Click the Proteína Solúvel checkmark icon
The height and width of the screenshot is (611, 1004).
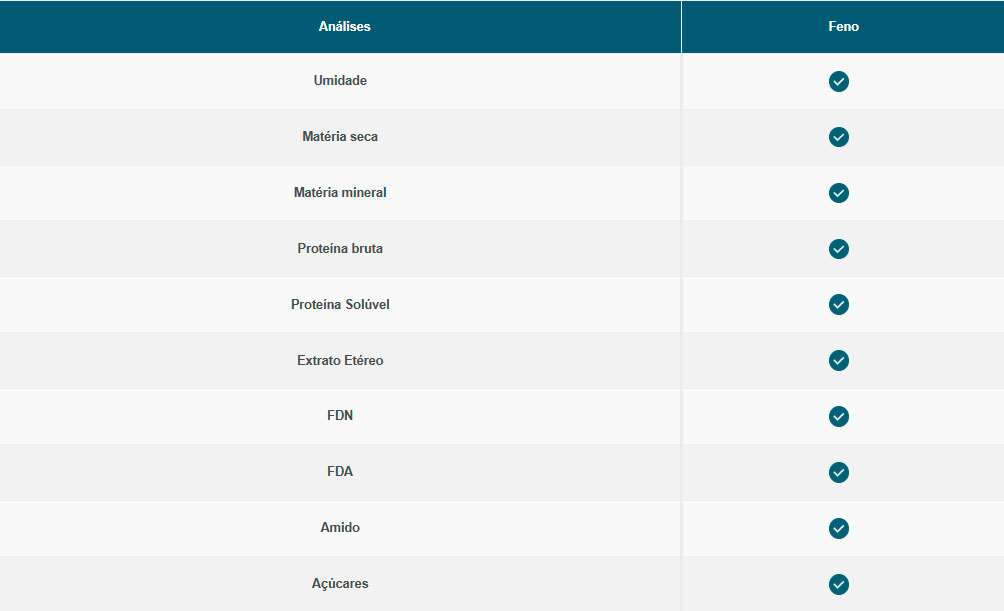coord(839,305)
